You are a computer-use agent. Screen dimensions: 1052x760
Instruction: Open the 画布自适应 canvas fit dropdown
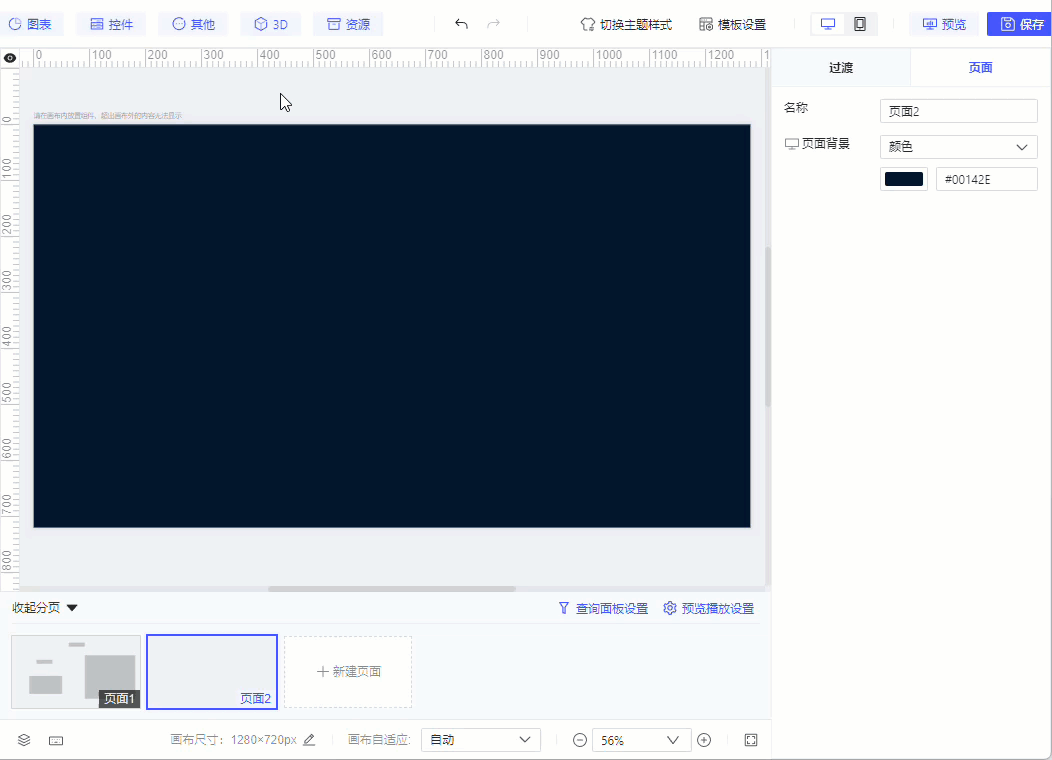tap(480, 739)
